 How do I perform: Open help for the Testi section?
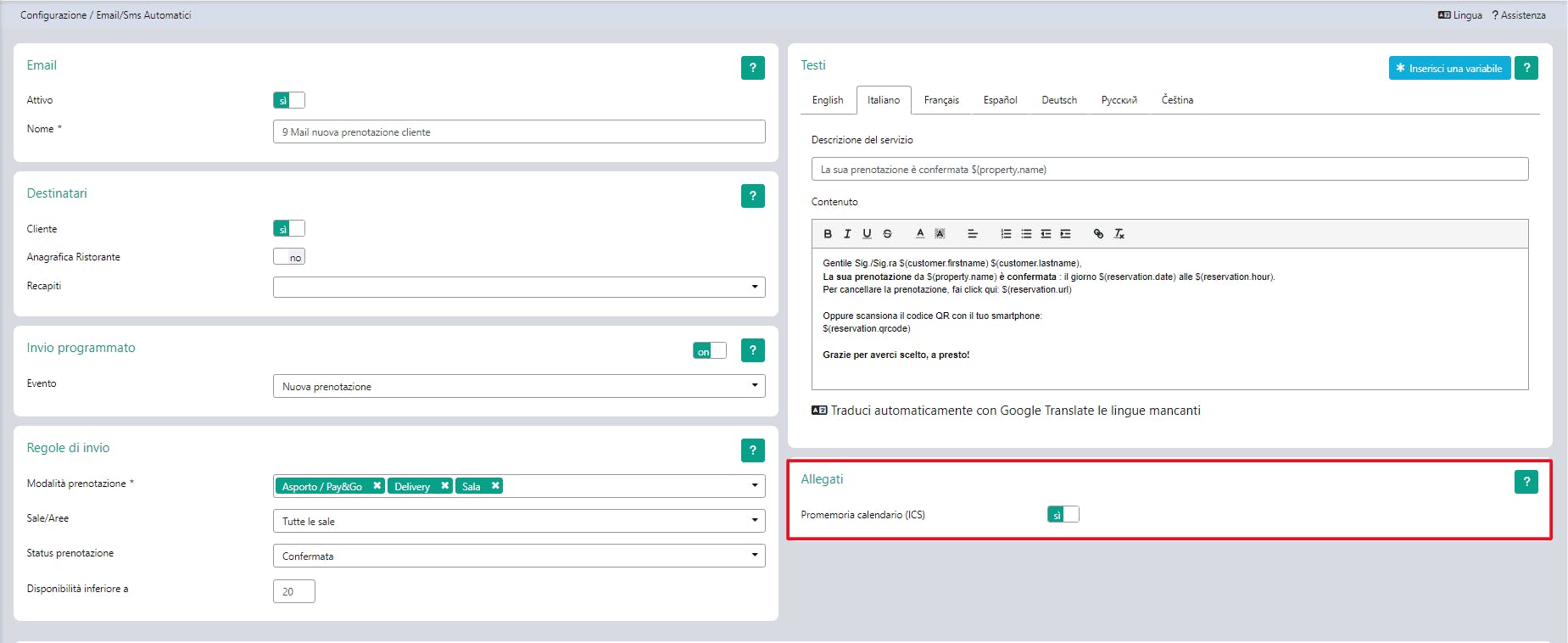click(1526, 68)
